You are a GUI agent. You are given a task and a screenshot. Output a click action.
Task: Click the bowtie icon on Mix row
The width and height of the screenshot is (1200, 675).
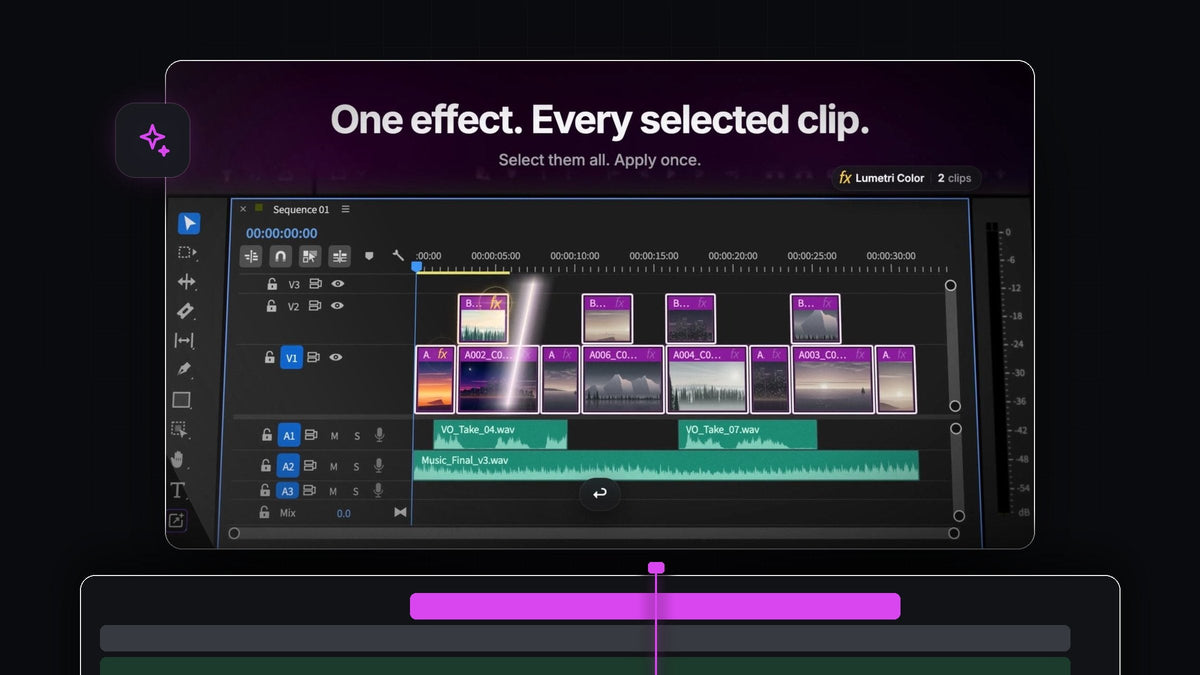click(400, 512)
